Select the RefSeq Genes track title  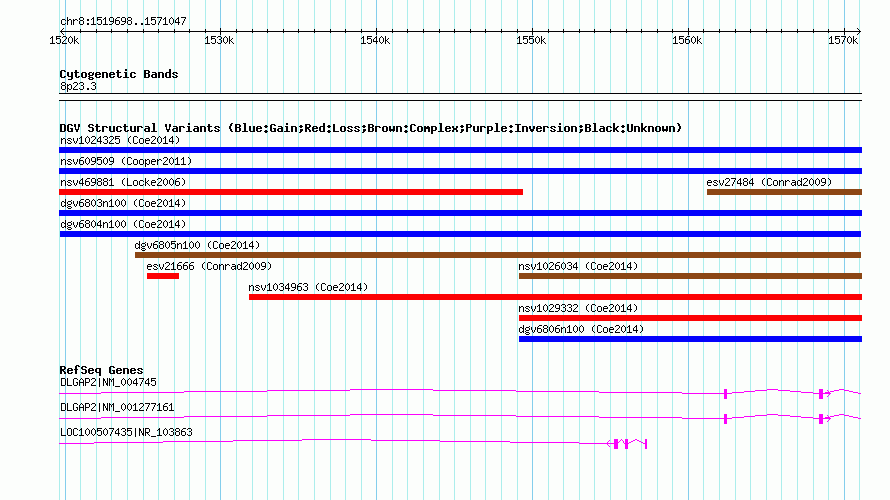click(x=101, y=370)
